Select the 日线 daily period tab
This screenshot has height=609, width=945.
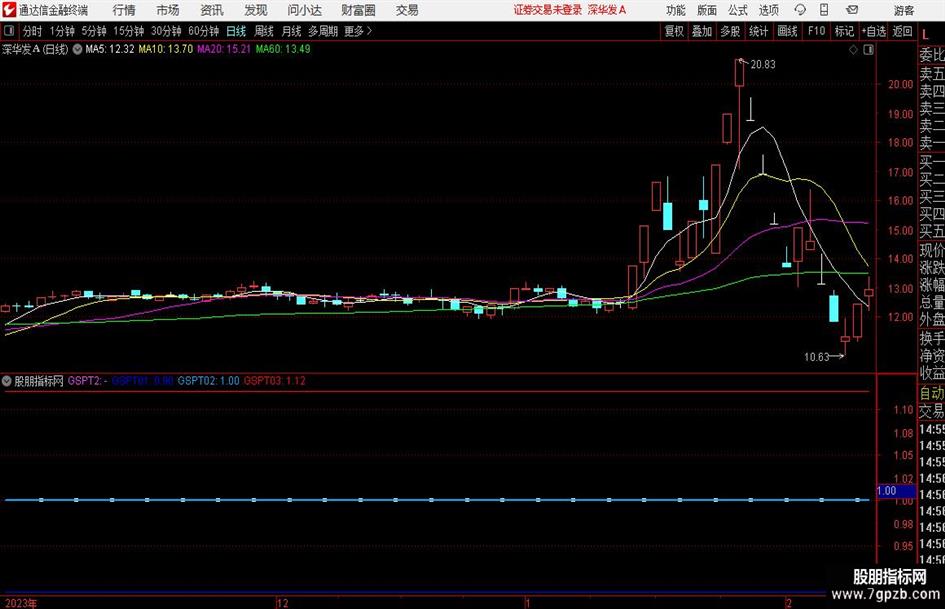click(236, 31)
